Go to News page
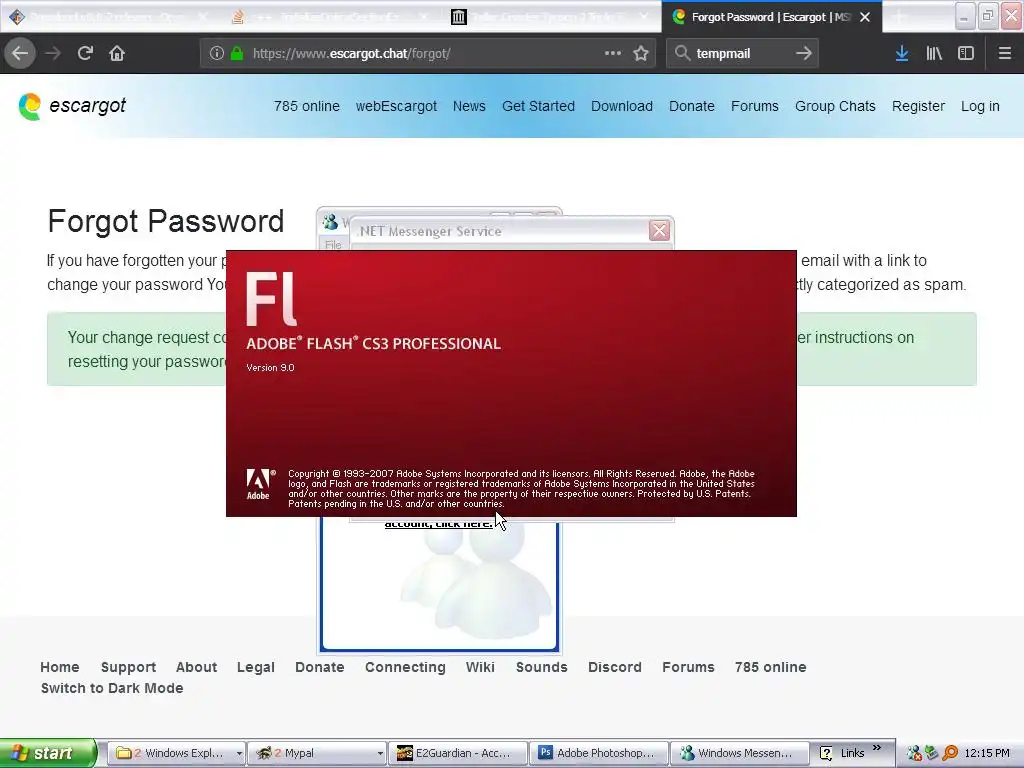Viewport: 1024px width, 768px height. click(x=469, y=106)
